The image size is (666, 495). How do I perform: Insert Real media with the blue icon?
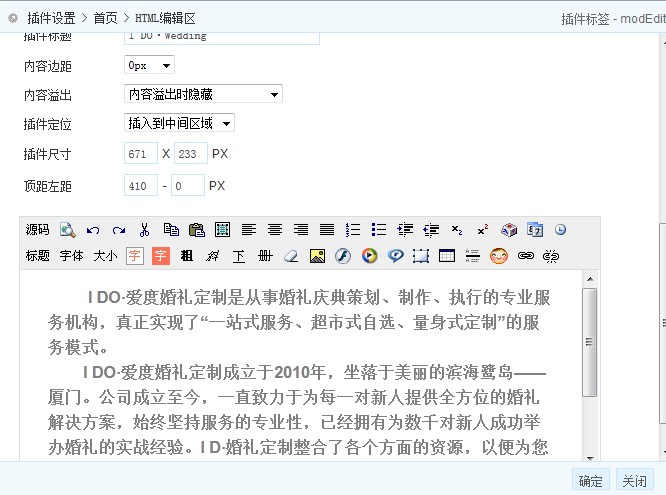click(x=395, y=256)
